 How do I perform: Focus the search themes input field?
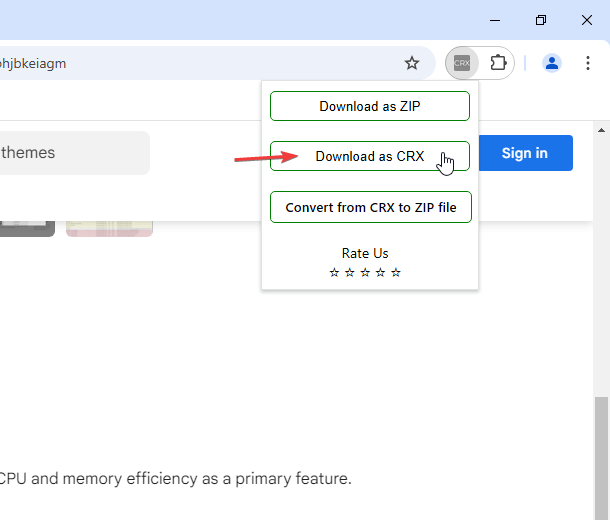click(70, 153)
